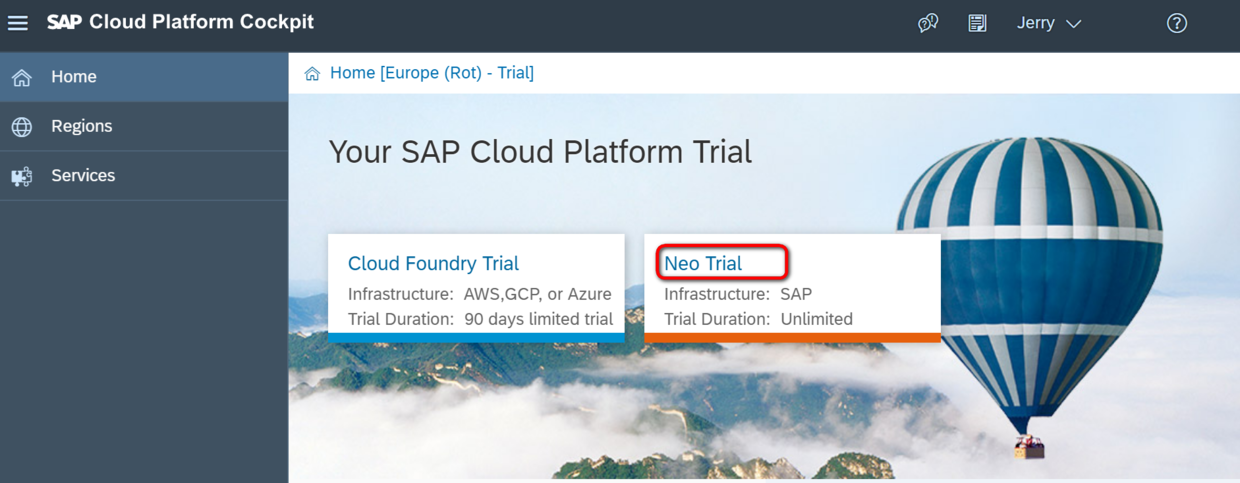Viewport: 1240px width, 483px height.
Task: Click the Cloud Foundry tile's blue bar
Action: click(476, 338)
